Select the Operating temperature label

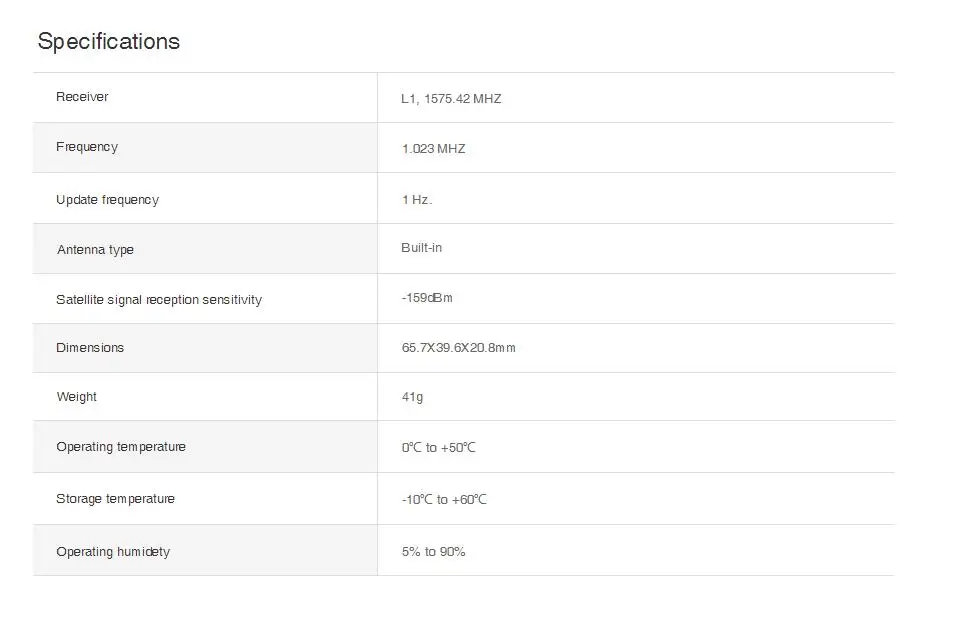pyautogui.click(x=121, y=447)
